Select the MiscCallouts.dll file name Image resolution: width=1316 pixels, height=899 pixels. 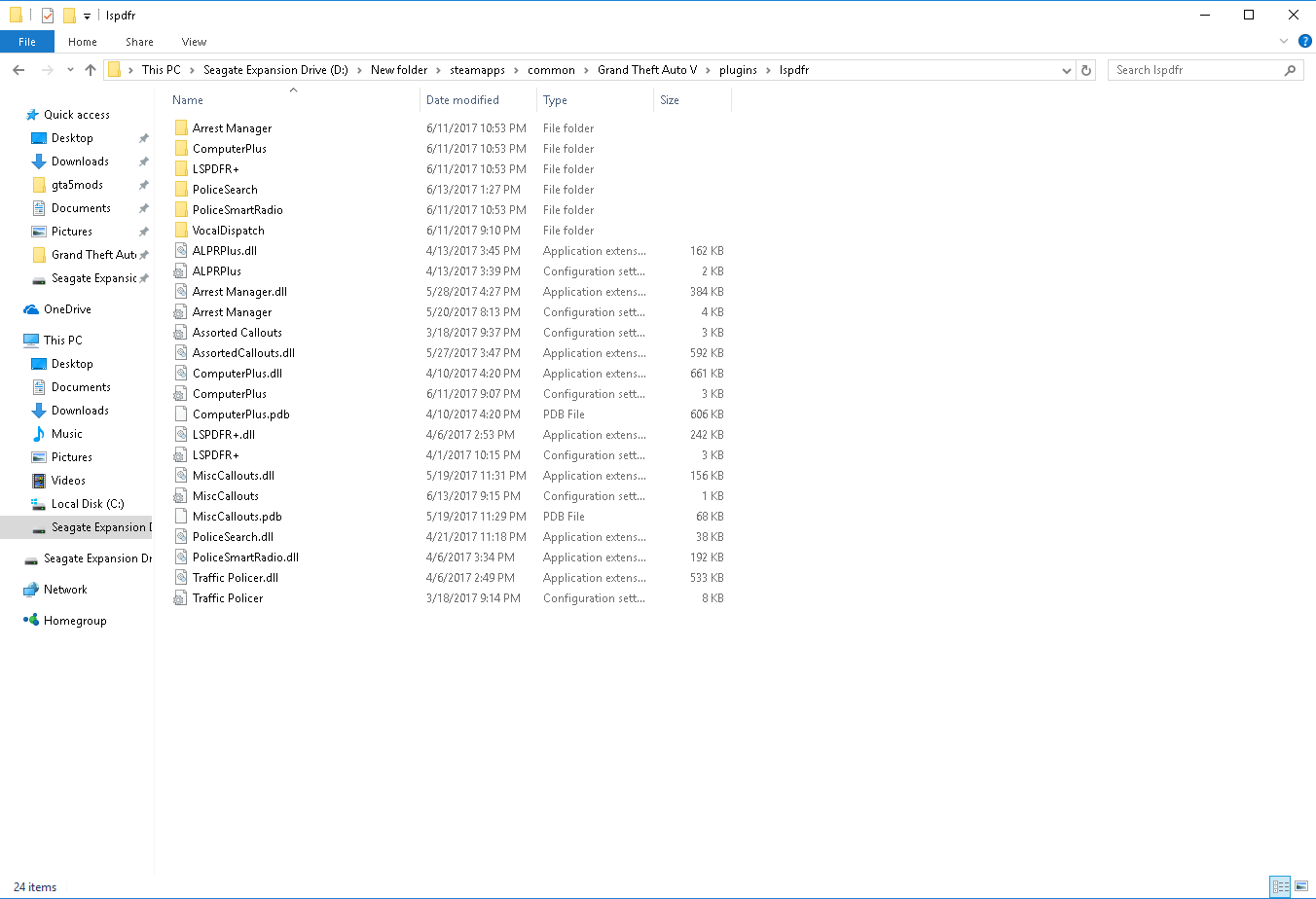click(x=234, y=476)
